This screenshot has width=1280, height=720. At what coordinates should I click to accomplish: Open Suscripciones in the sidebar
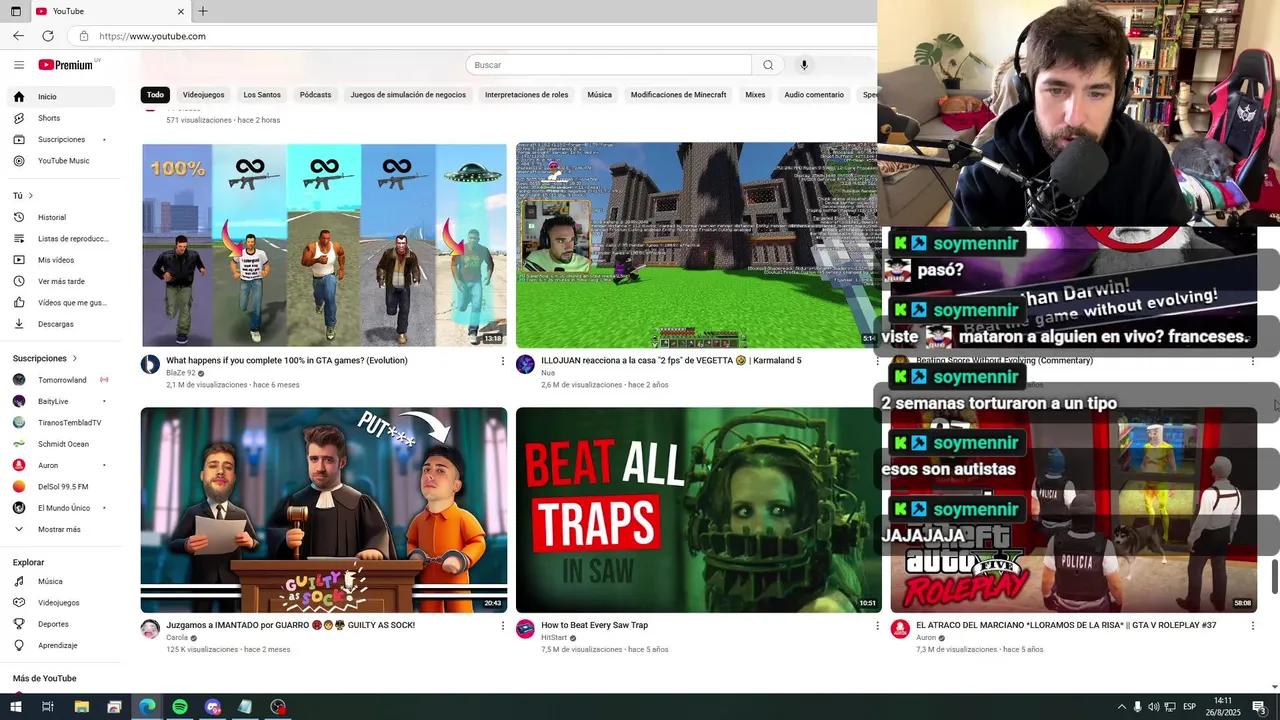62,139
